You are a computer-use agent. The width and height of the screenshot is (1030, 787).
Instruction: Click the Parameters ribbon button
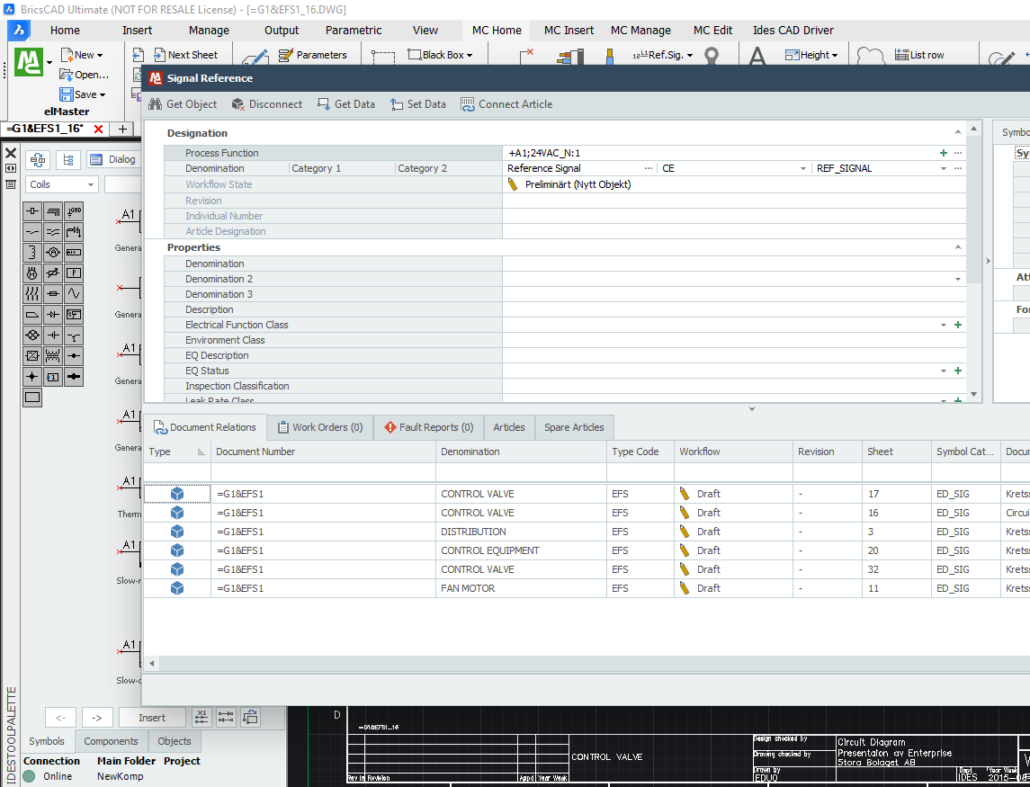pyautogui.click(x=313, y=55)
